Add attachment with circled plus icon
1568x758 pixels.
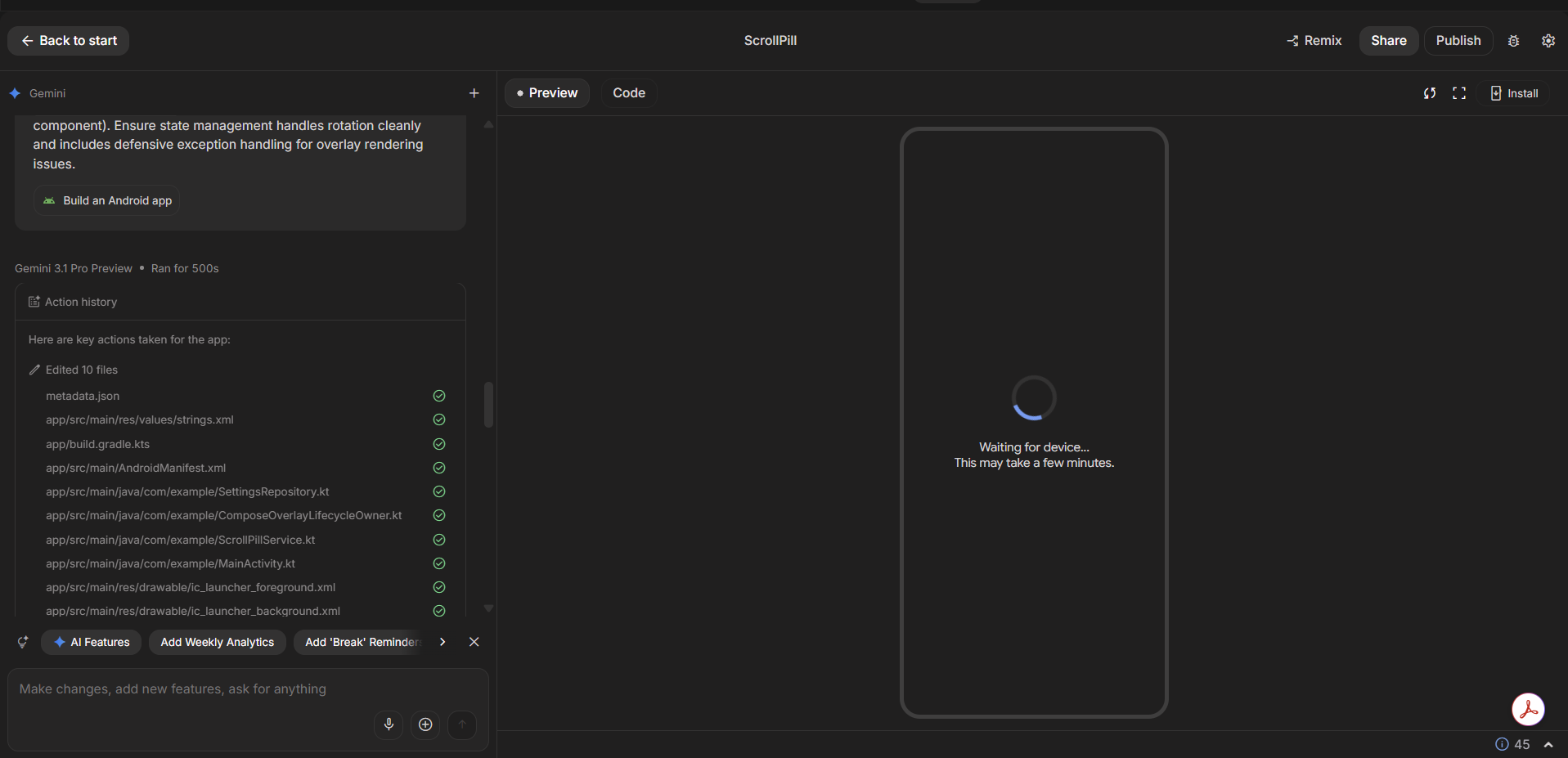tap(425, 724)
